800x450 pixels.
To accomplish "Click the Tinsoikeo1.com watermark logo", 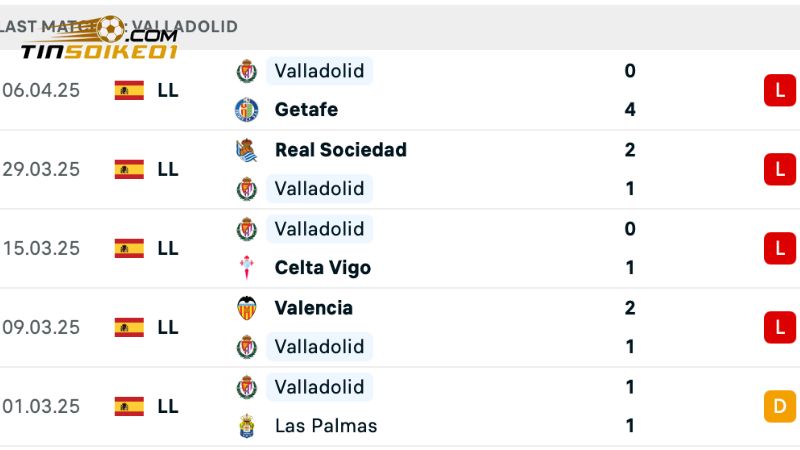I will pyautogui.click(x=98, y=42).
